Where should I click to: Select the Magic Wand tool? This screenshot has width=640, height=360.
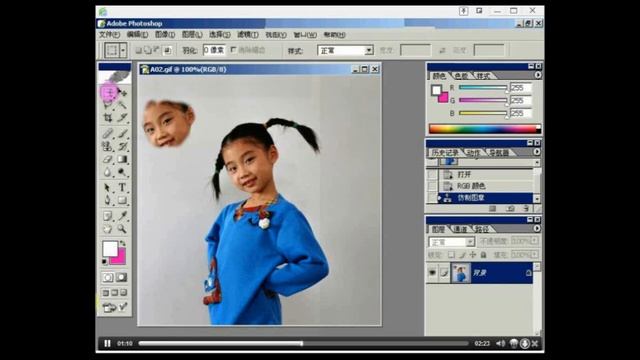point(122,105)
